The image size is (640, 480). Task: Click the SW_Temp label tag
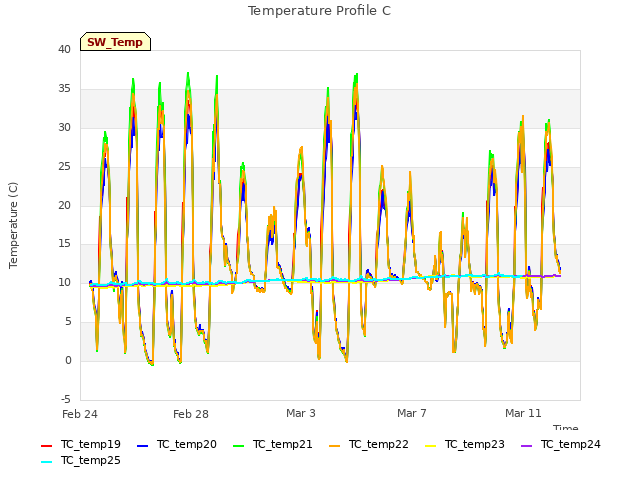(116, 42)
